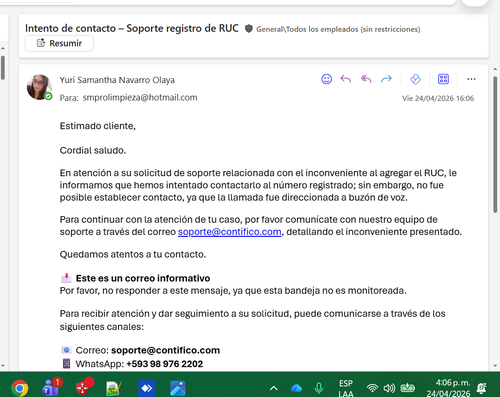The height and width of the screenshot is (397, 500).
Task: Click the volume speaker tray icon
Action: [x=389, y=388]
